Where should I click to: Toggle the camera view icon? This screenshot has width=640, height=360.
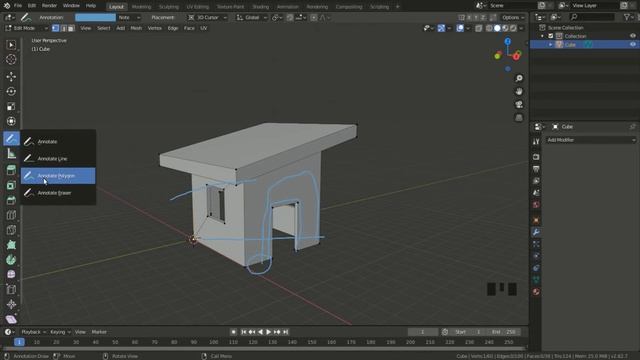tap(519, 104)
